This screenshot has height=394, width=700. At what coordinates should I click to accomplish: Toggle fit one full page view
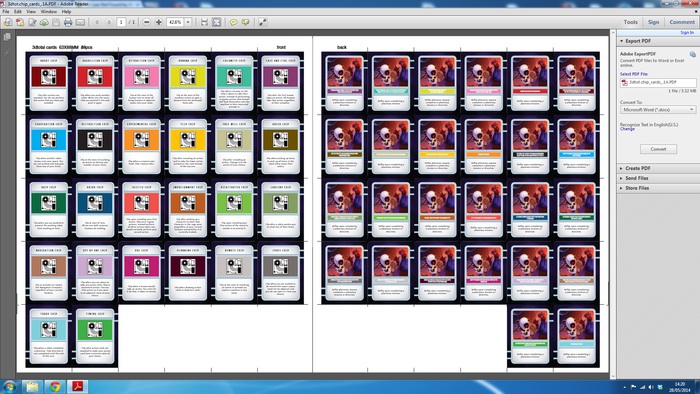tap(217, 22)
